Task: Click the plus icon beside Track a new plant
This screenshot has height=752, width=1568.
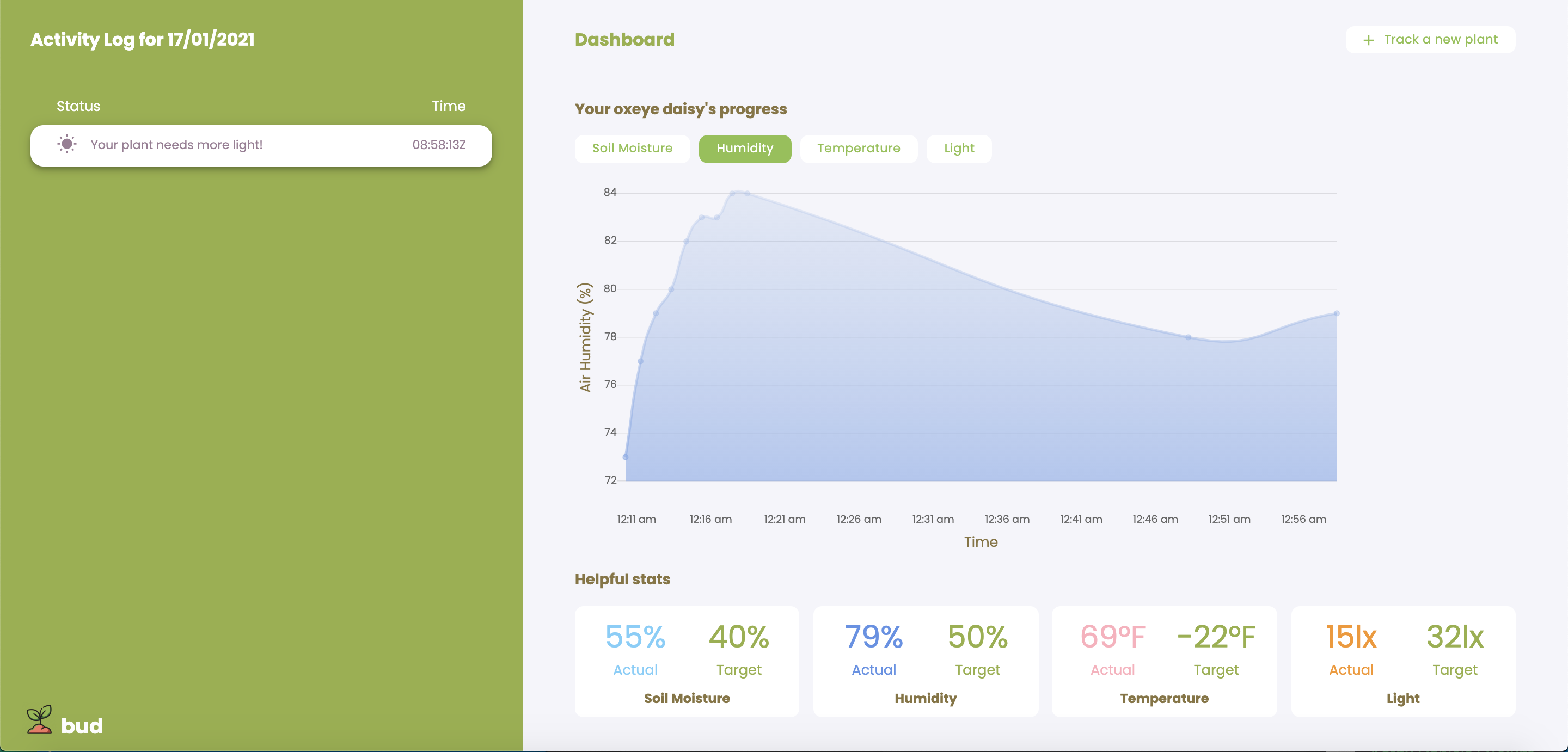Action: click(x=1368, y=40)
